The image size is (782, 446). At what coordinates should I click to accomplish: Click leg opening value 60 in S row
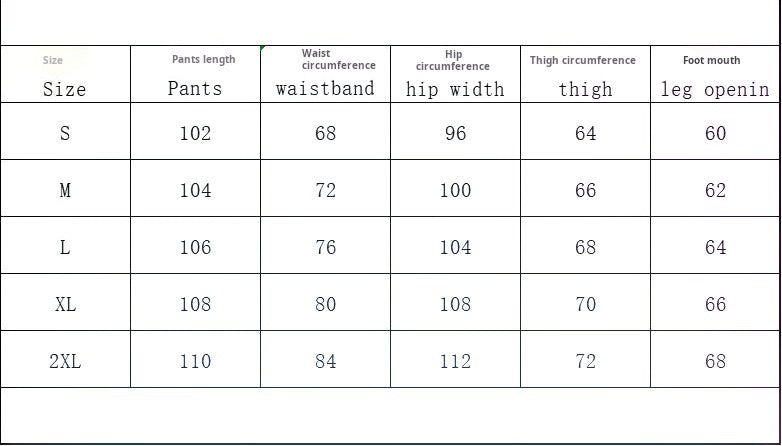click(x=715, y=133)
